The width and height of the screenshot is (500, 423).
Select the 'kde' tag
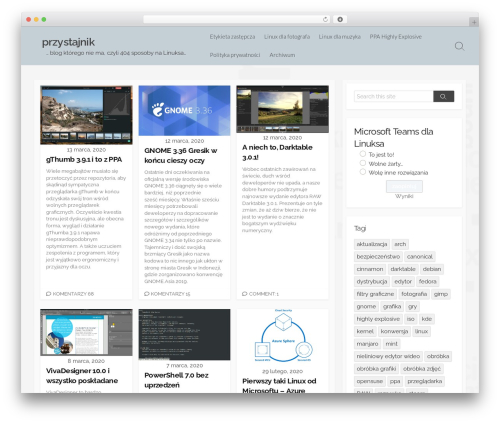427,319
